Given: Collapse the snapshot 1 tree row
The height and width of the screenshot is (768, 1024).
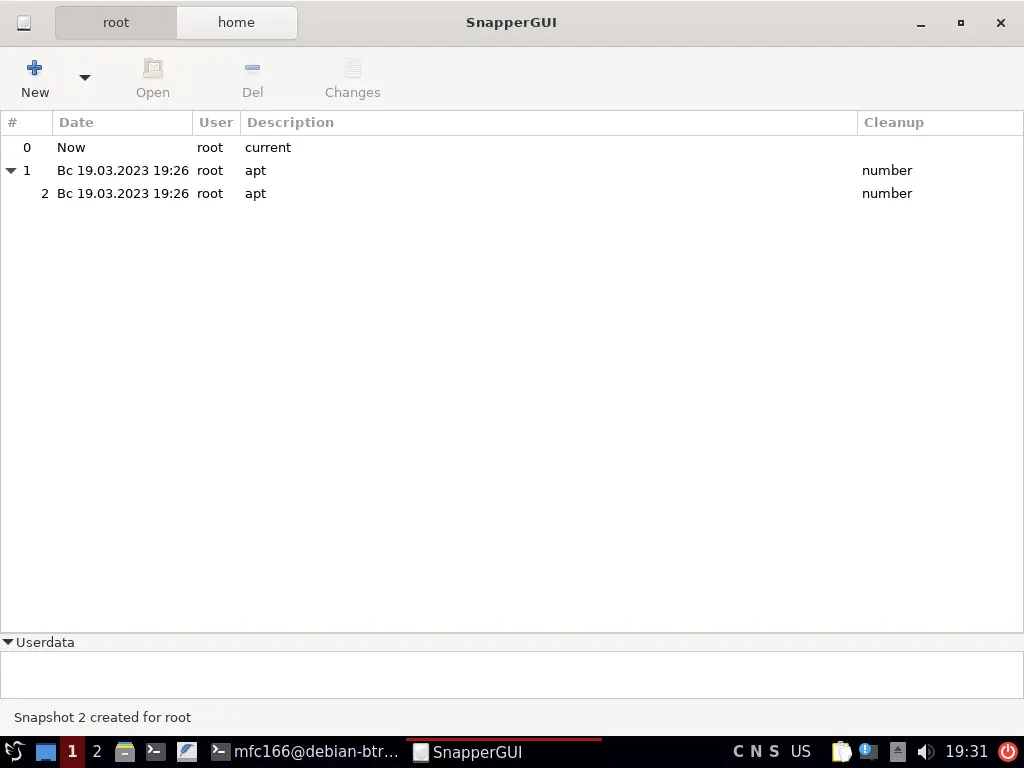Looking at the screenshot, I should coord(11,171).
